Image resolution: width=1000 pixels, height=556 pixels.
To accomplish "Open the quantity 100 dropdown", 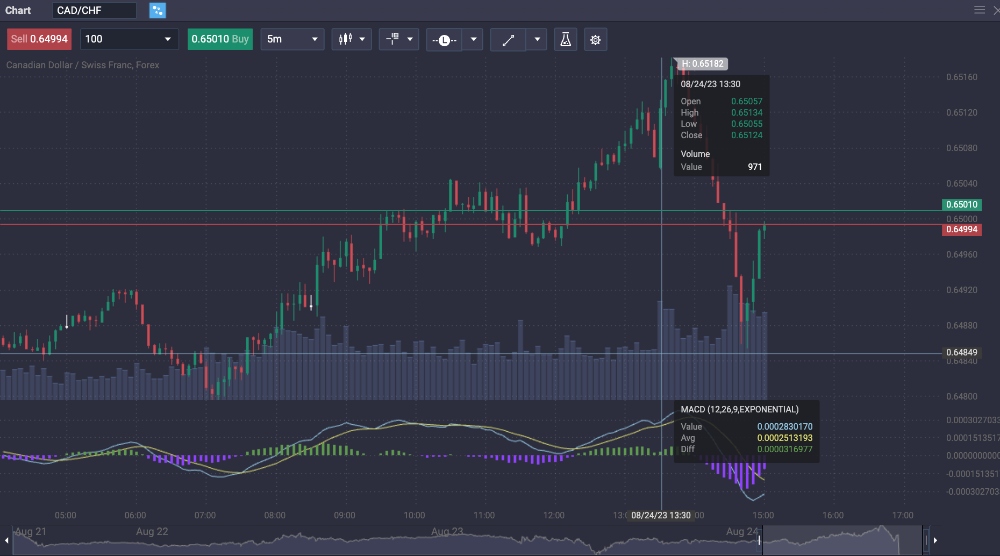I will point(128,39).
